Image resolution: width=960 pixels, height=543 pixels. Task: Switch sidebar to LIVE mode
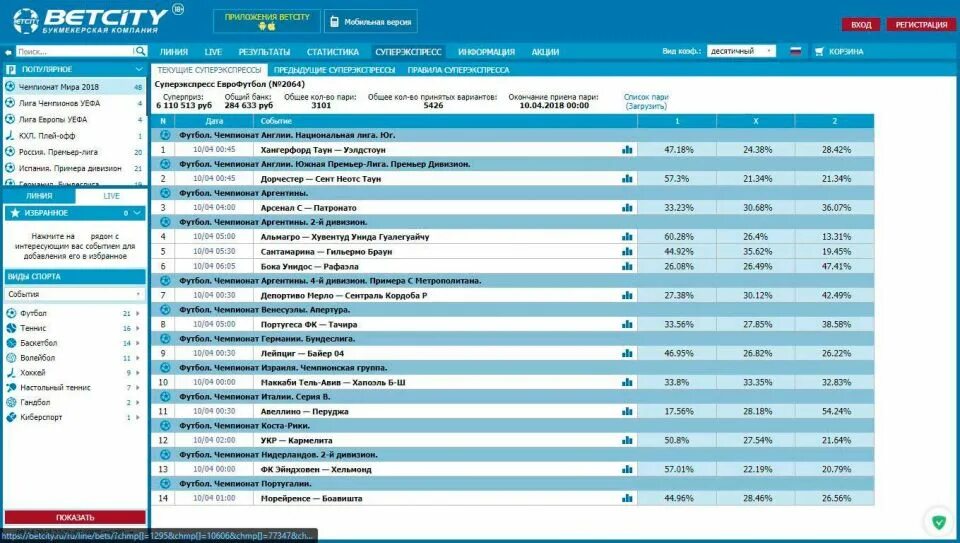click(111, 196)
